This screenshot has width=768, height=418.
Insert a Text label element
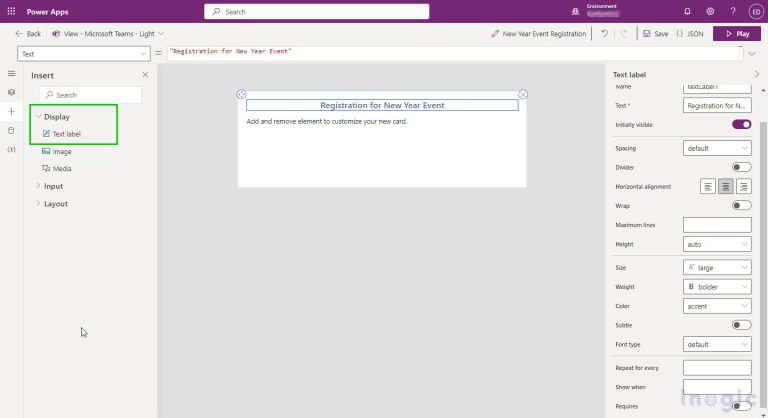(x=66, y=133)
